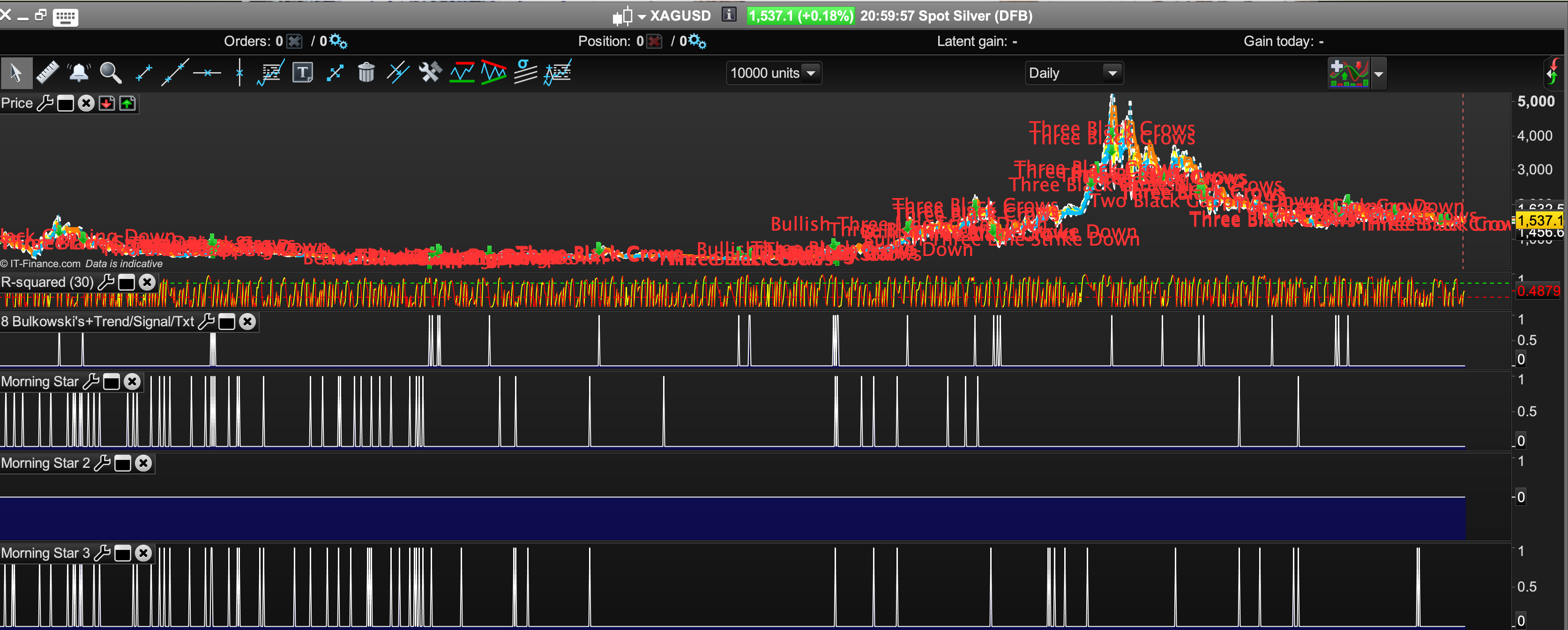Open the Orders settings gear
Viewport: 1568px width, 630px height.
click(x=338, y=41)
